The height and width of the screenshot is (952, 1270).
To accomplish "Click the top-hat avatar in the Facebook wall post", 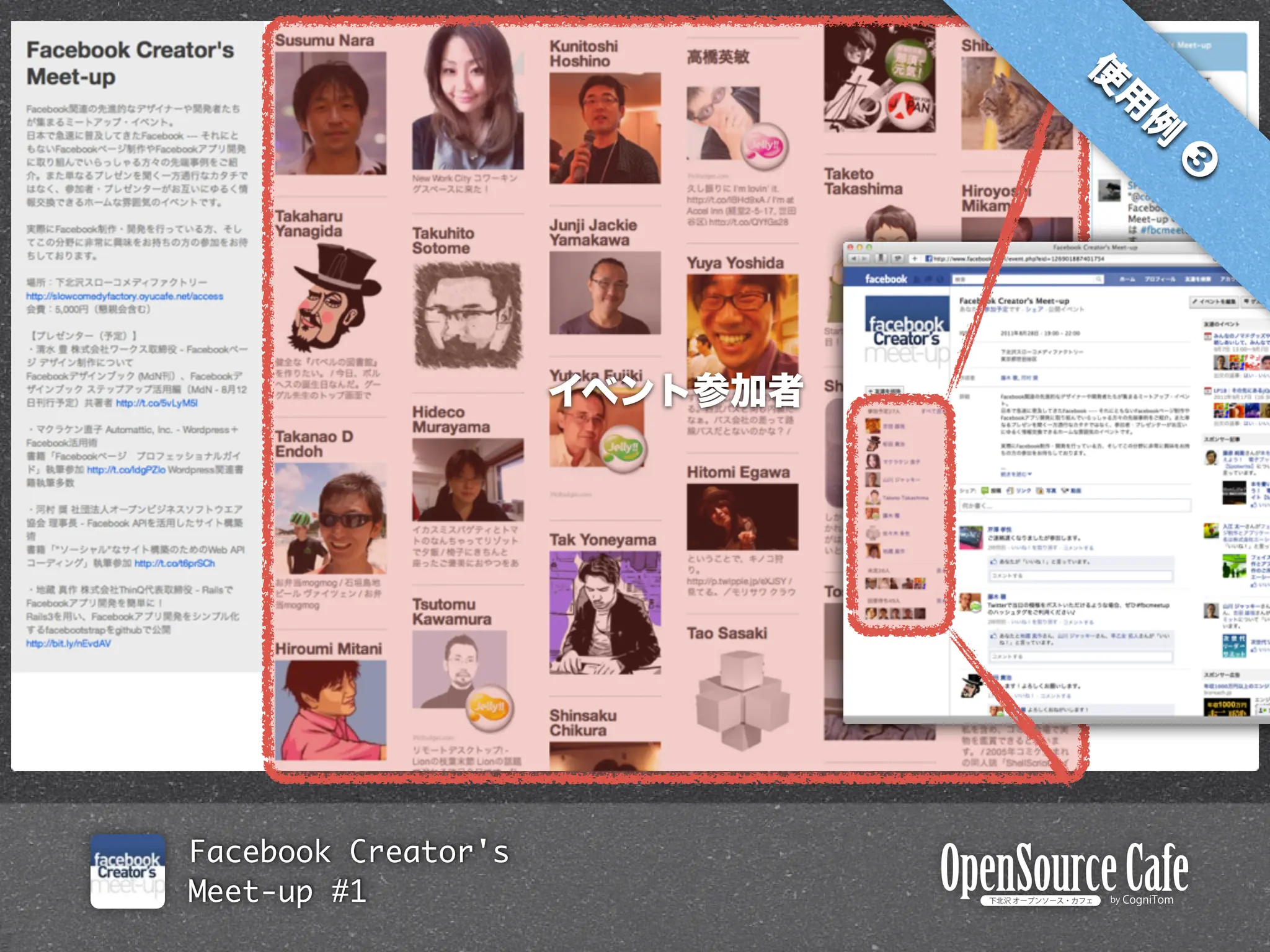I will pyautogui.click(x=972, y=685).
